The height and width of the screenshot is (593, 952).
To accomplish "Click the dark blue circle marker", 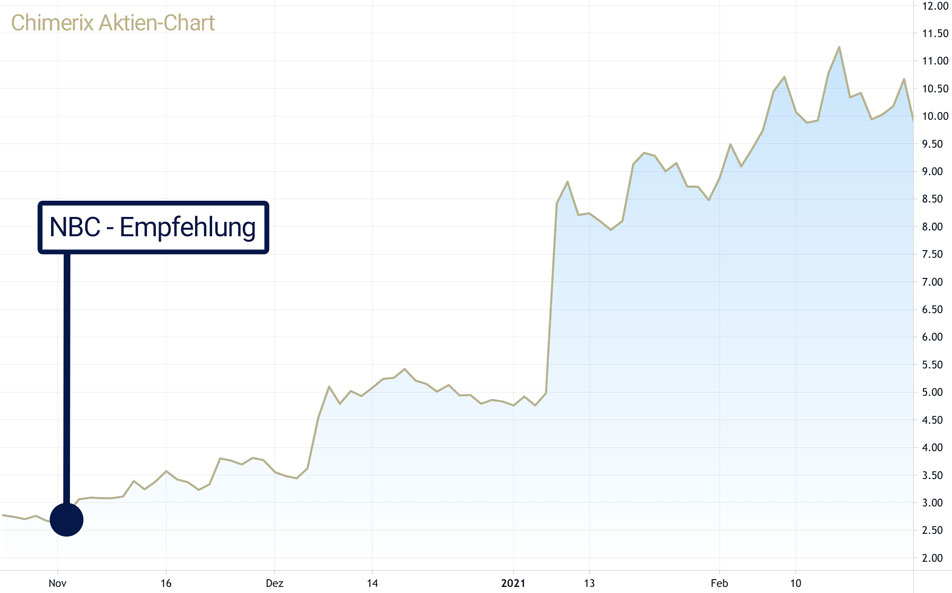I will click(x=66, y=519).
